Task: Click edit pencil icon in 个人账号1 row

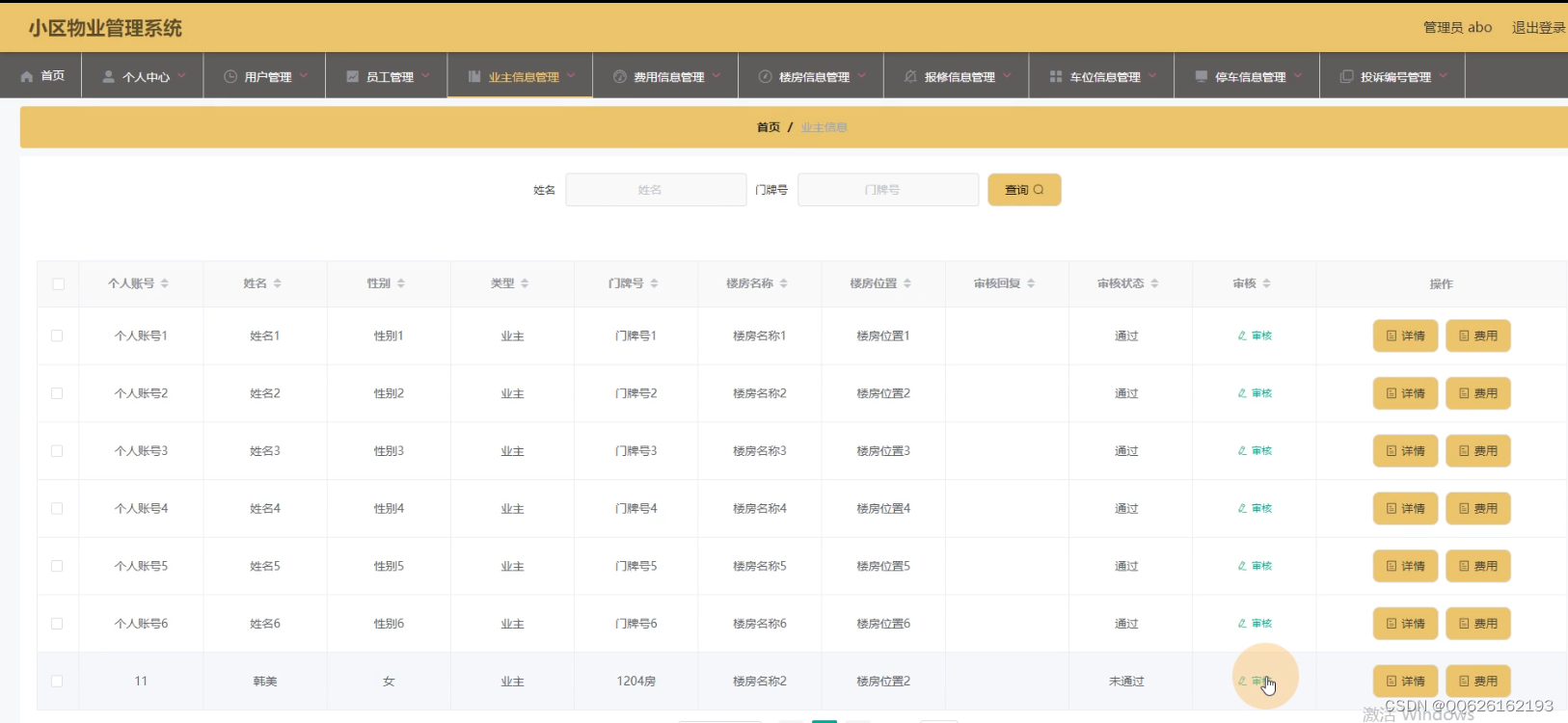Action: (1242, 335)
